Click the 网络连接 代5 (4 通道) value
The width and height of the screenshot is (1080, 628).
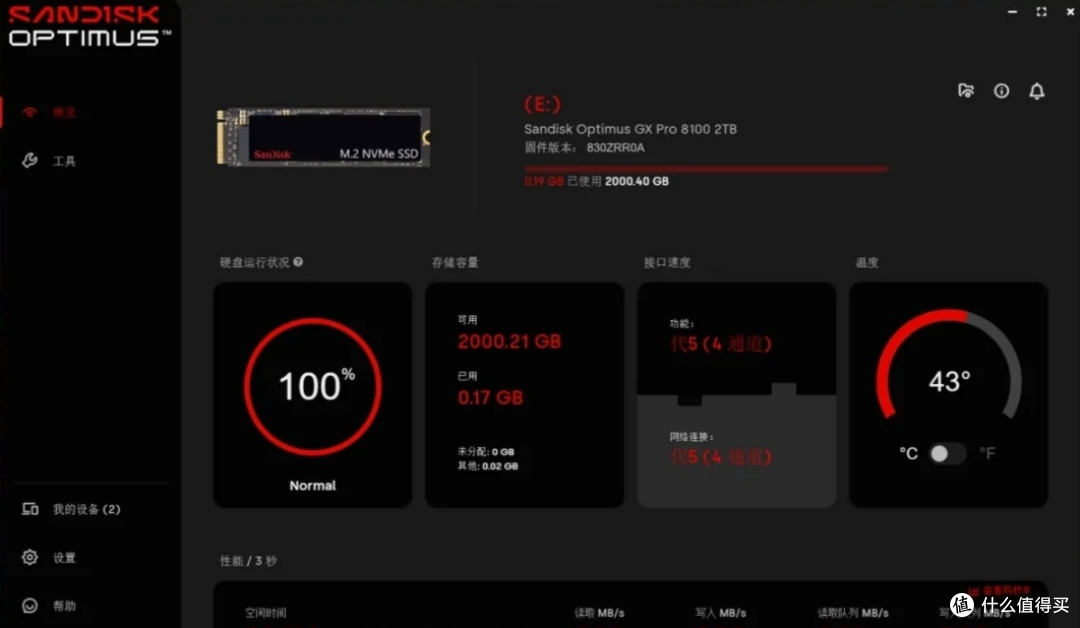pyautogui.click(x=720, y=457)
